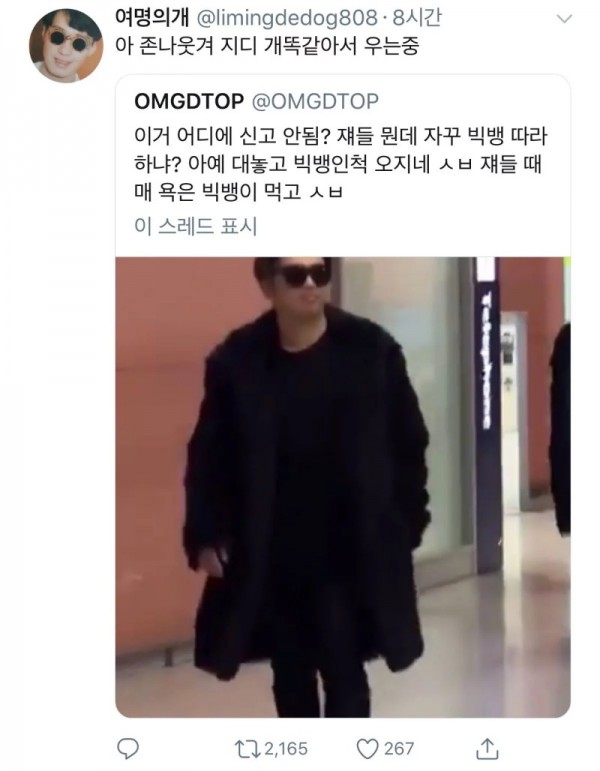Visit the @limingdedog808 handle

tap(288, 18)
